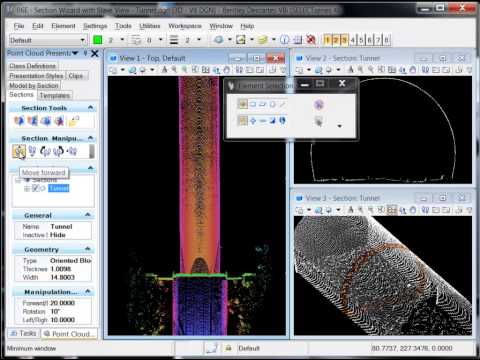This screenshot has width=480, height=360.
Task: Open the Tasks tab at panel bottom
Action: coord(23,333)
